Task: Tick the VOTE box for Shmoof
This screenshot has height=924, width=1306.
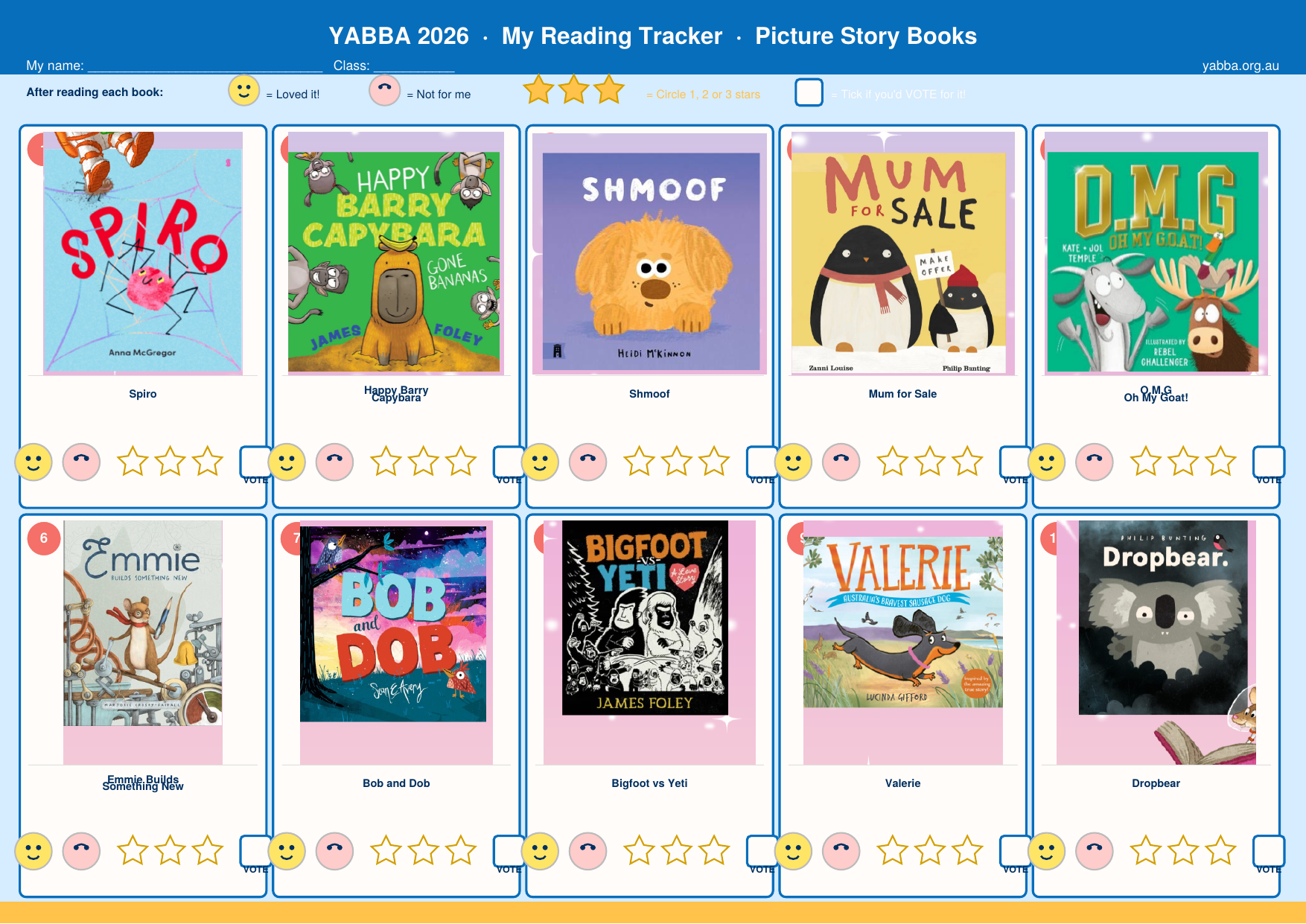Action: (761, 462)
